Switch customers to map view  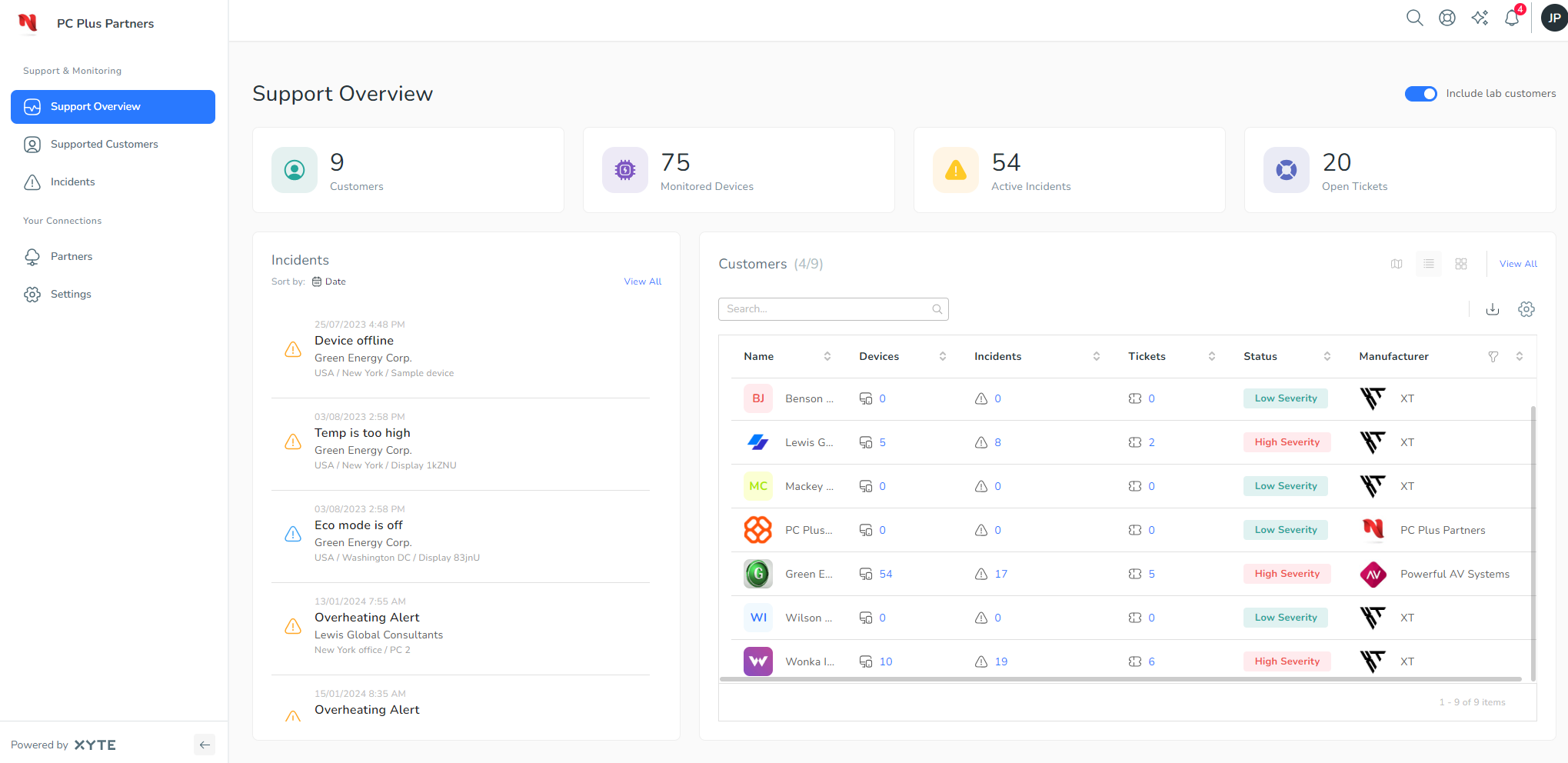click(1397, 264)
